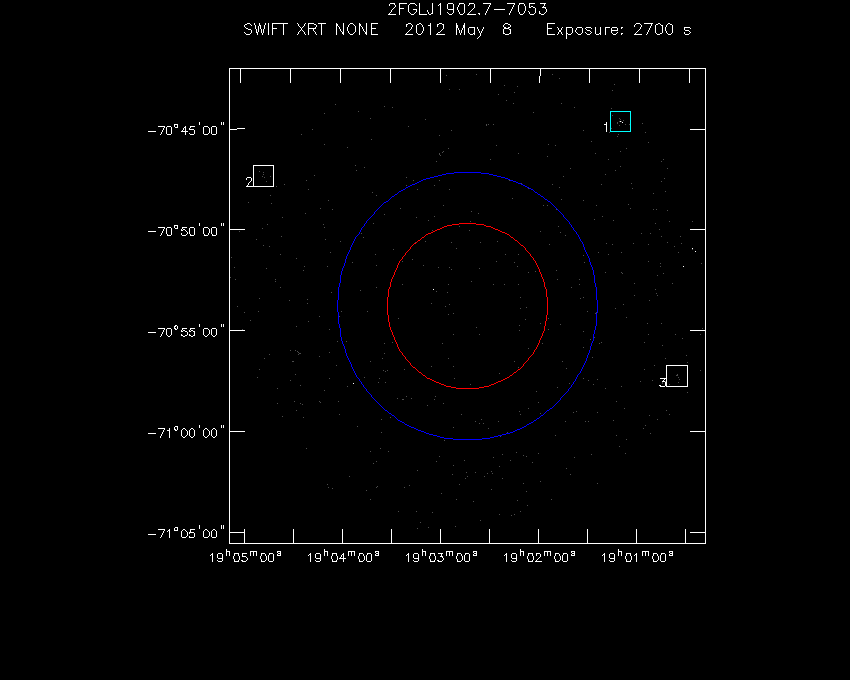Click the right ascension label 19h02m00s
This screenshot has height=680, width=850.
(x=539, y=557)
